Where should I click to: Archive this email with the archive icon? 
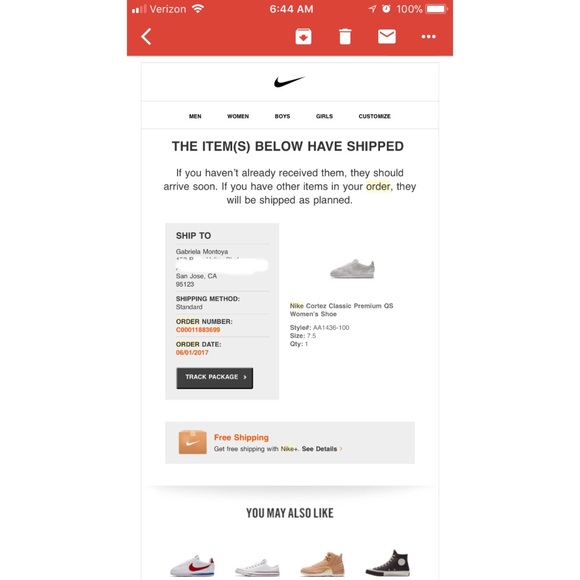303,37
